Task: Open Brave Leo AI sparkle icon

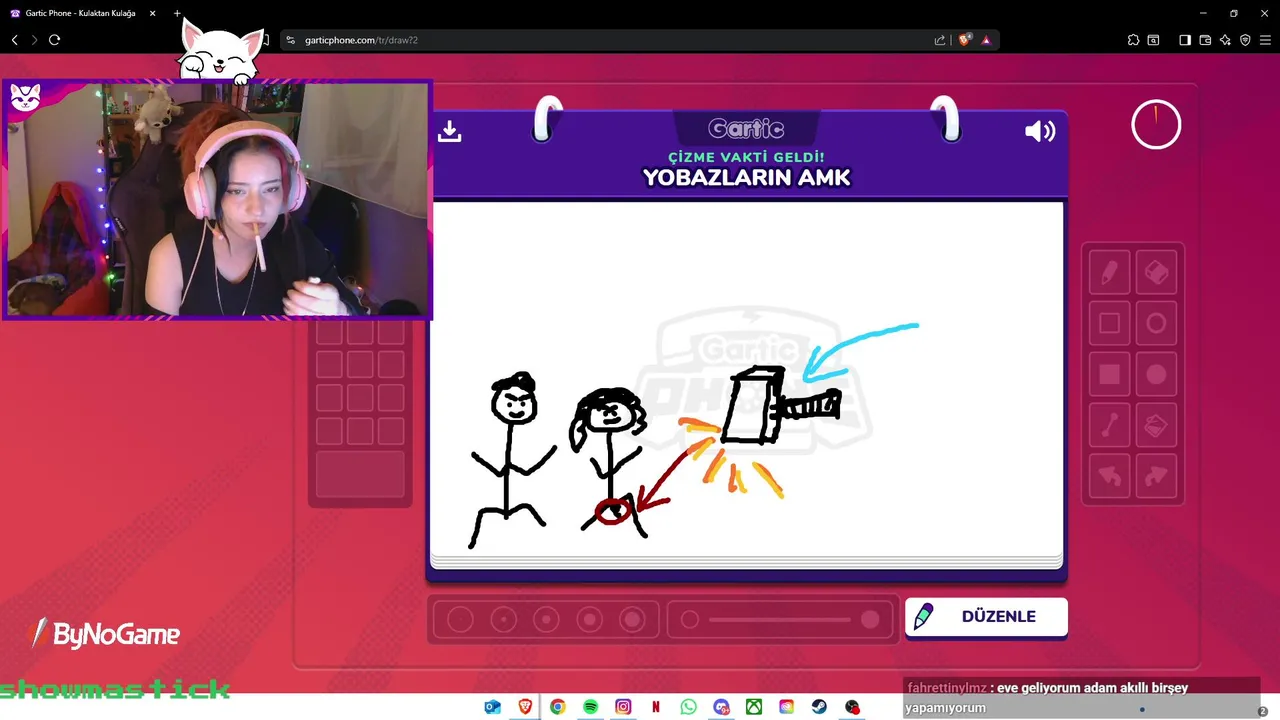Action: pos(1225,40)
